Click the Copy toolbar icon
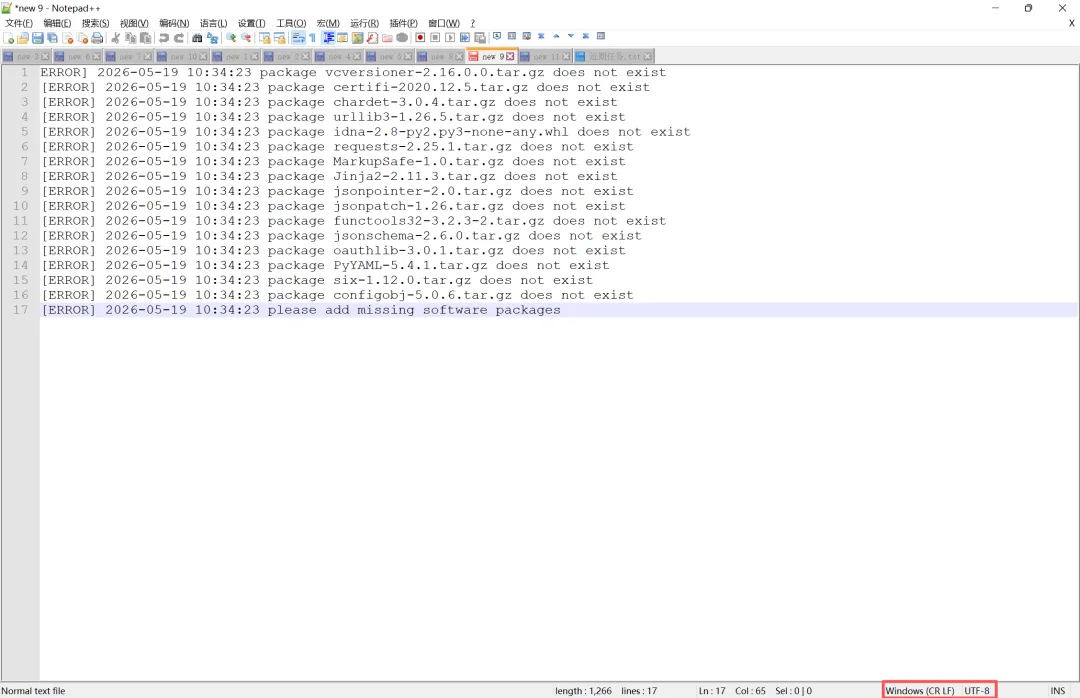 coord(130,38)
